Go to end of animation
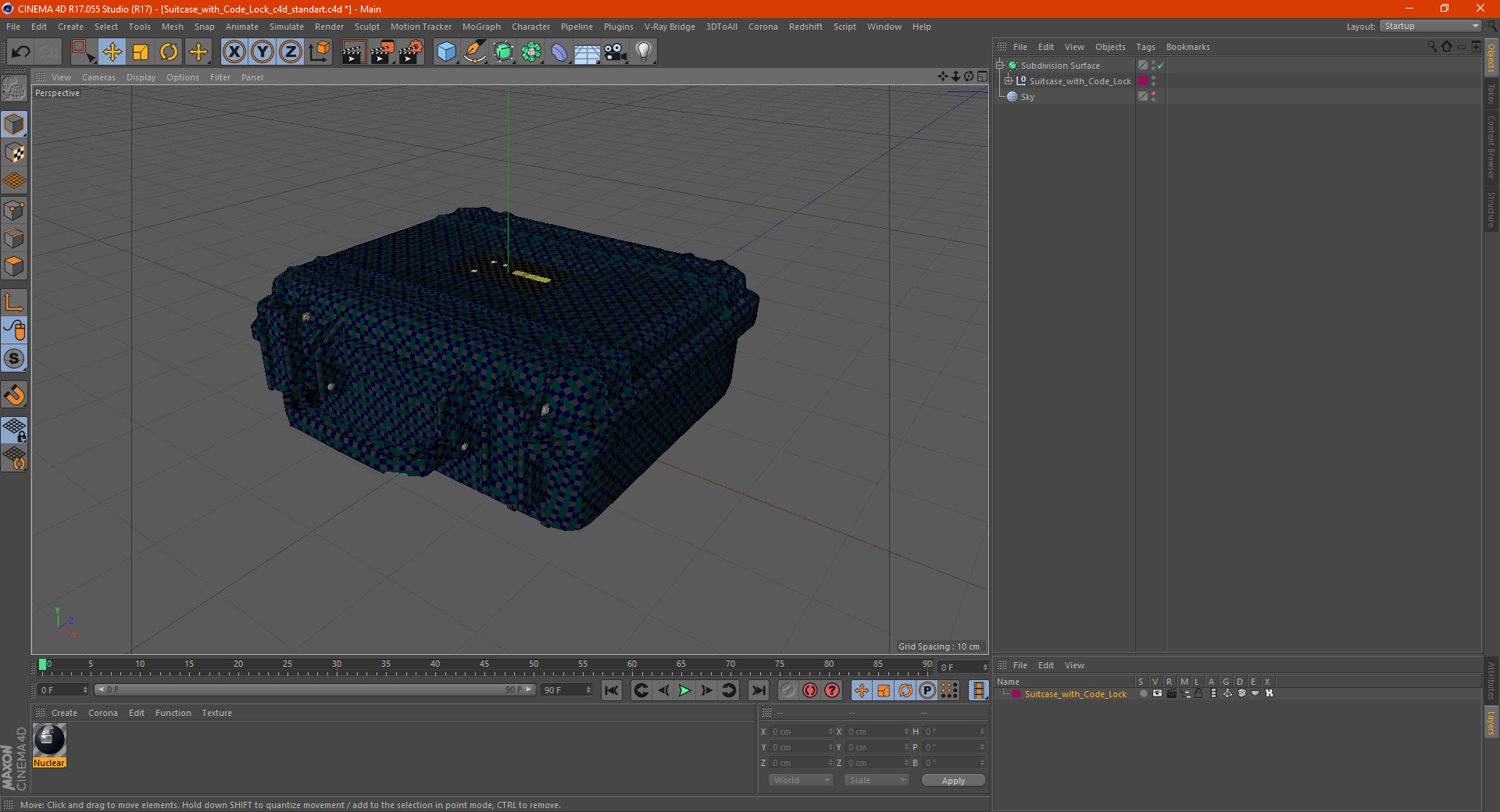This screenshot has height=812, width=1500. [758, 690]
